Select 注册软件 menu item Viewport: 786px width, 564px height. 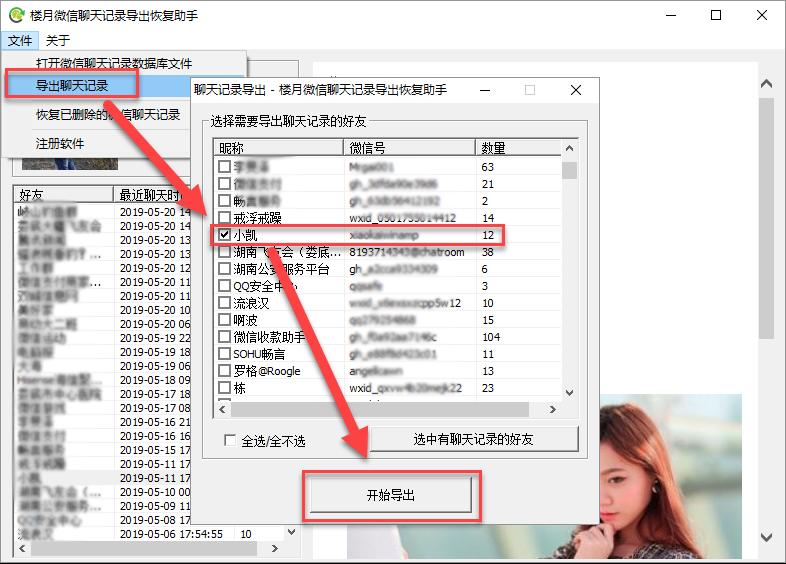tap(60, 144)
